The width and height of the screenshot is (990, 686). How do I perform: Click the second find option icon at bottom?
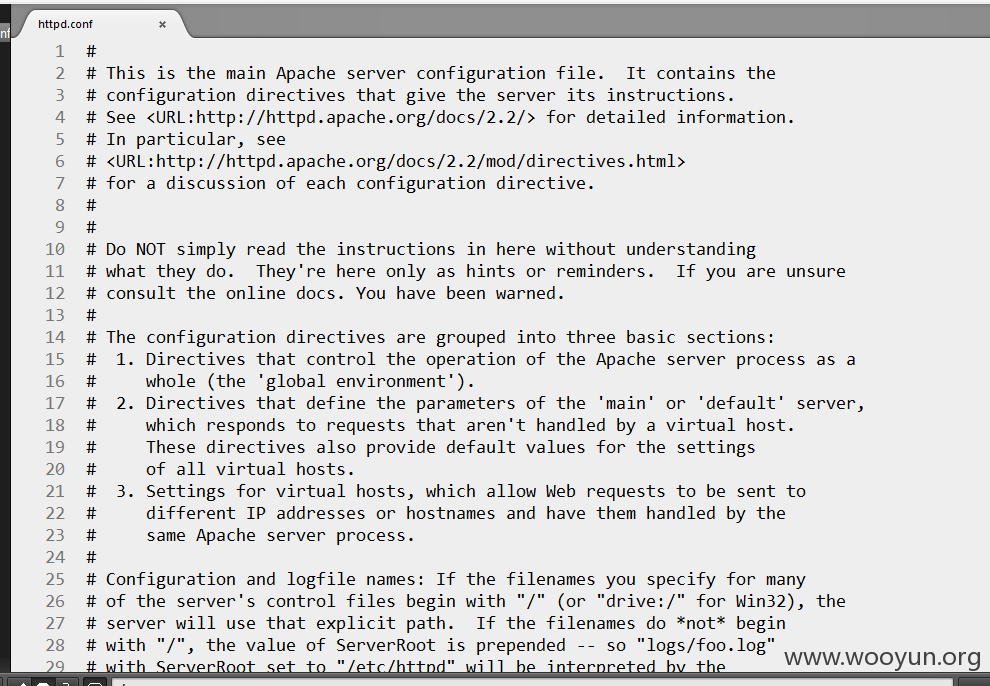tap(43, 682)
